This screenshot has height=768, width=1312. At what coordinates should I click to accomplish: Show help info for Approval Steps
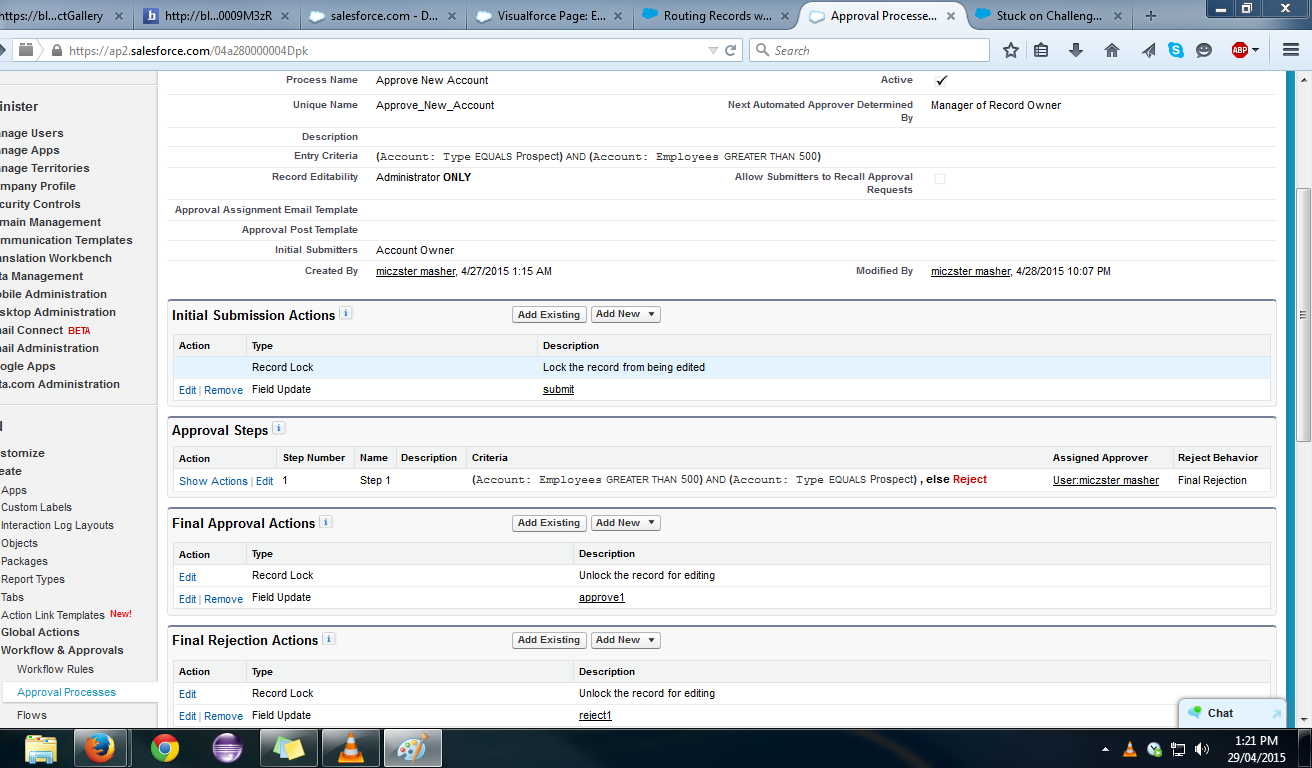tap(279, 428)
